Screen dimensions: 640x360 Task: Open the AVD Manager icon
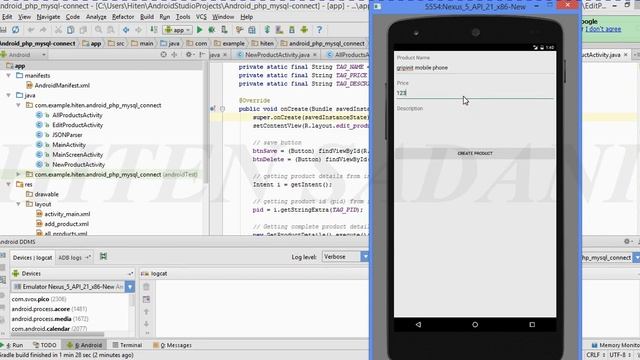click(x=280, y=30)
